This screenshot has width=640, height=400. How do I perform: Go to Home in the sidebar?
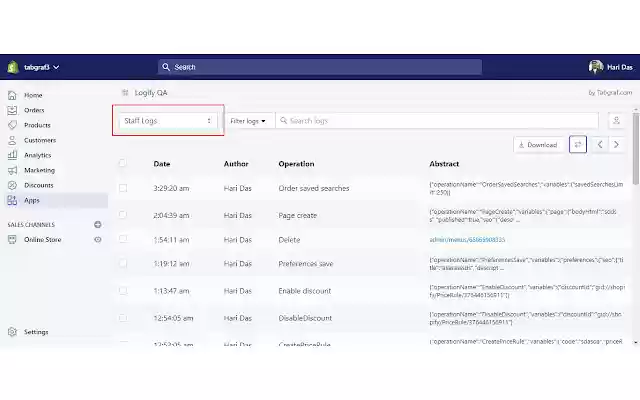point(33,95)
